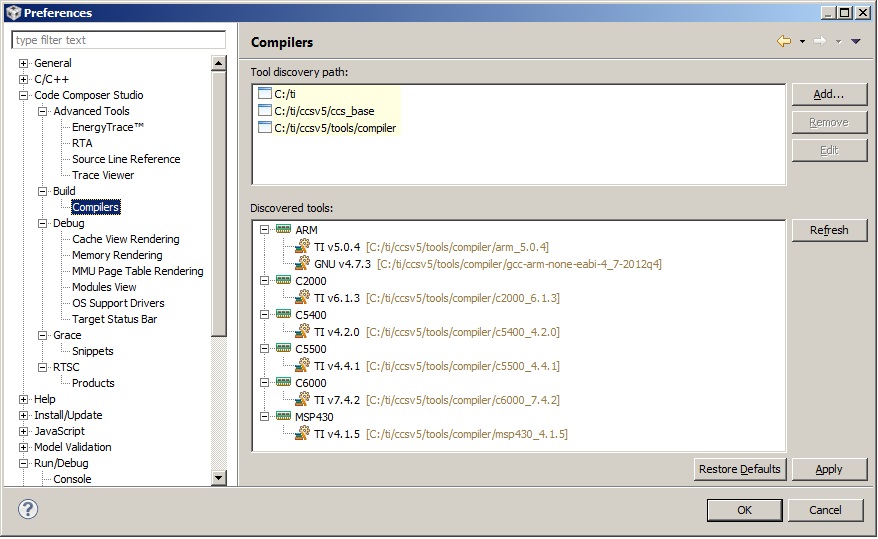Select Target Status Bar page
Screen dimensions: 878x539
115,319
